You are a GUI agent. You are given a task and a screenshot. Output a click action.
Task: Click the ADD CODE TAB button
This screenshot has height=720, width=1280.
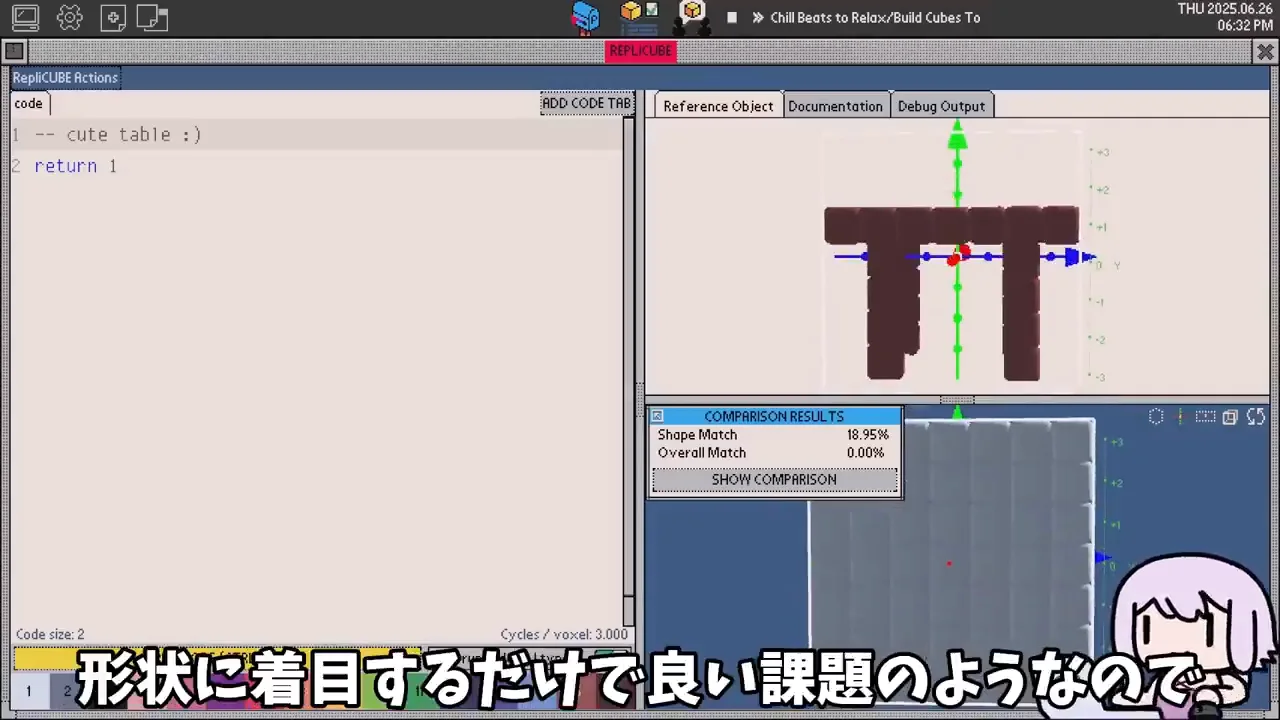[x=587, y=103]
